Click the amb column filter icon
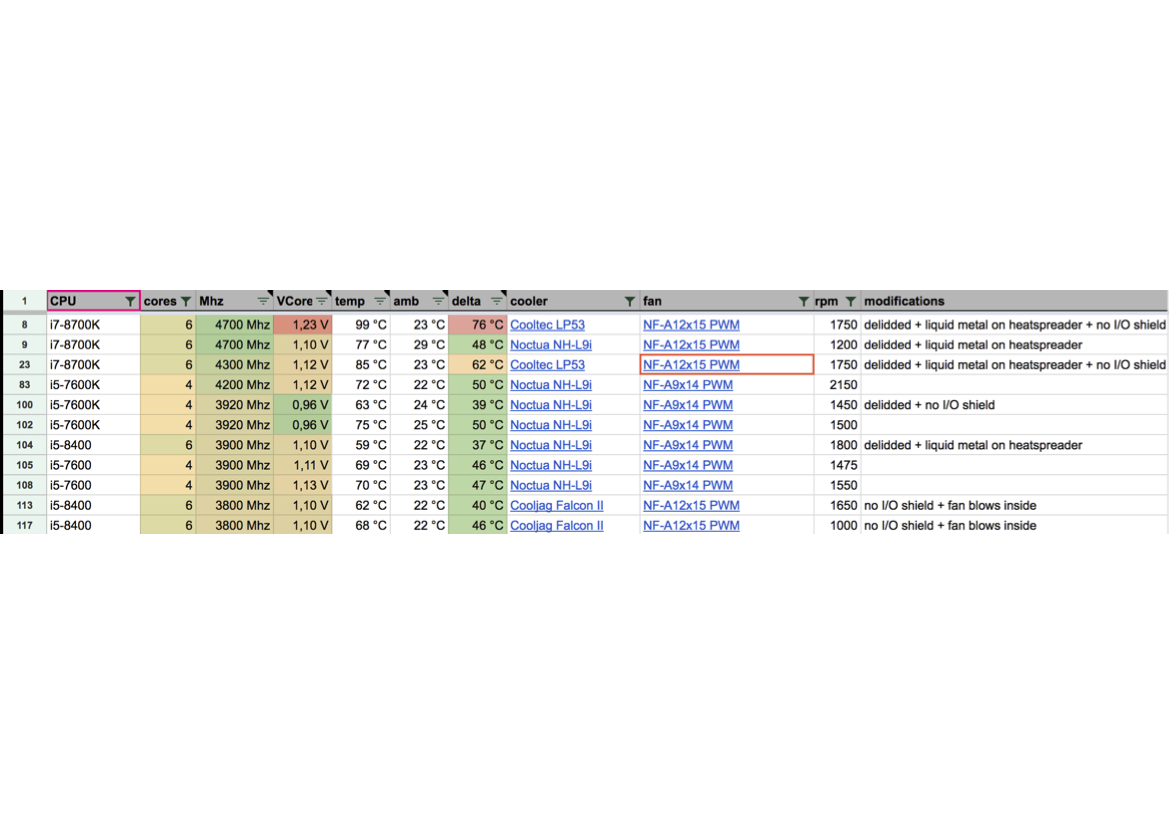Screen dimensions: 1169x826 pos(438,301)
